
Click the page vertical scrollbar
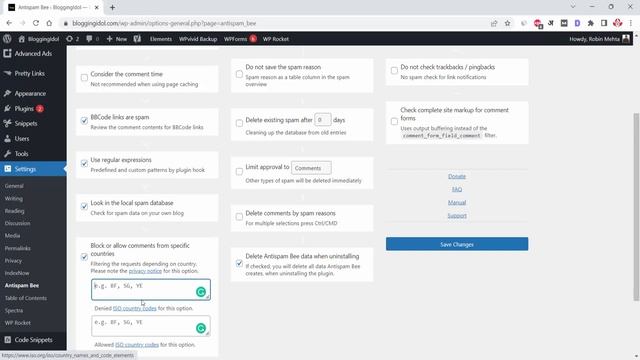[636, 207]
